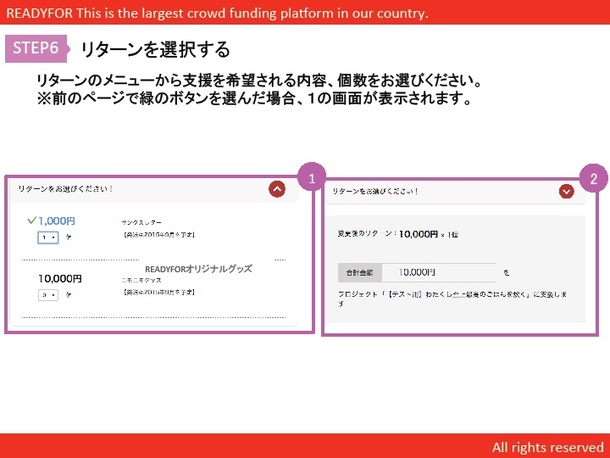The image size is (610, 458).
Task: Click the purple number 1 circle badge
Action: [x=312, y=178]
